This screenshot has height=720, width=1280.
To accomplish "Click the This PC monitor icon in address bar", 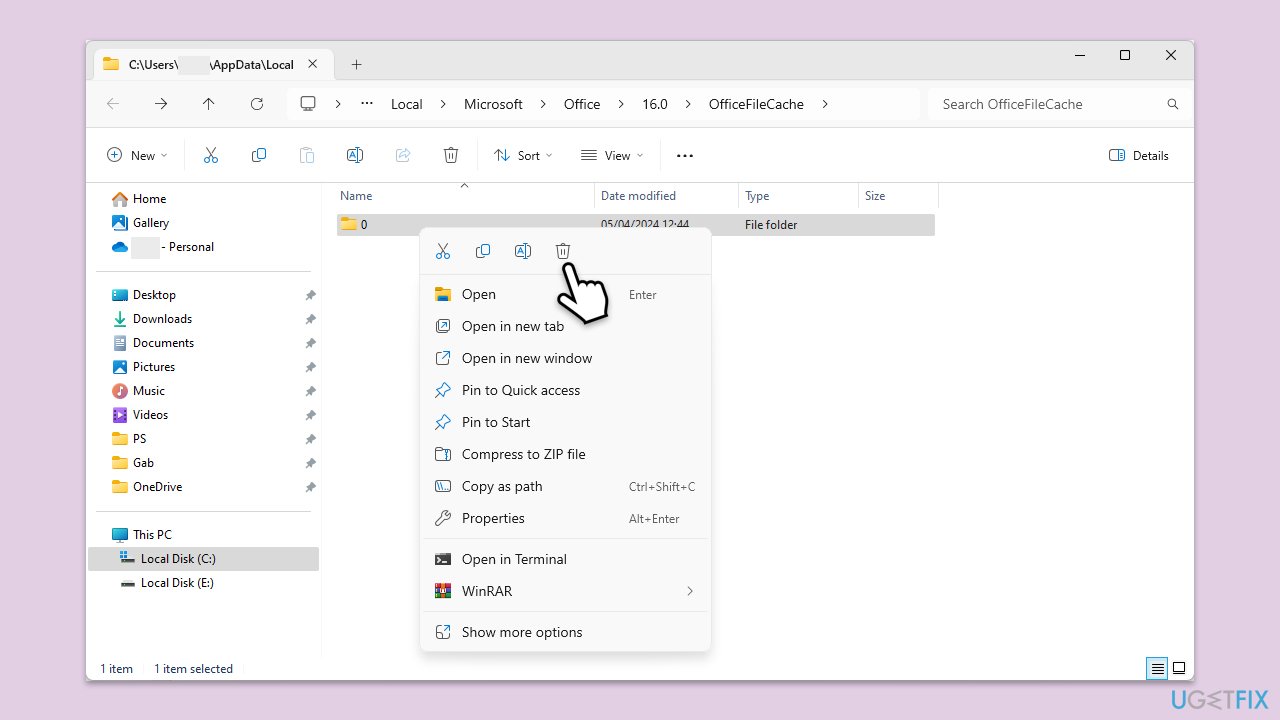I will click(x=308, y=104).
